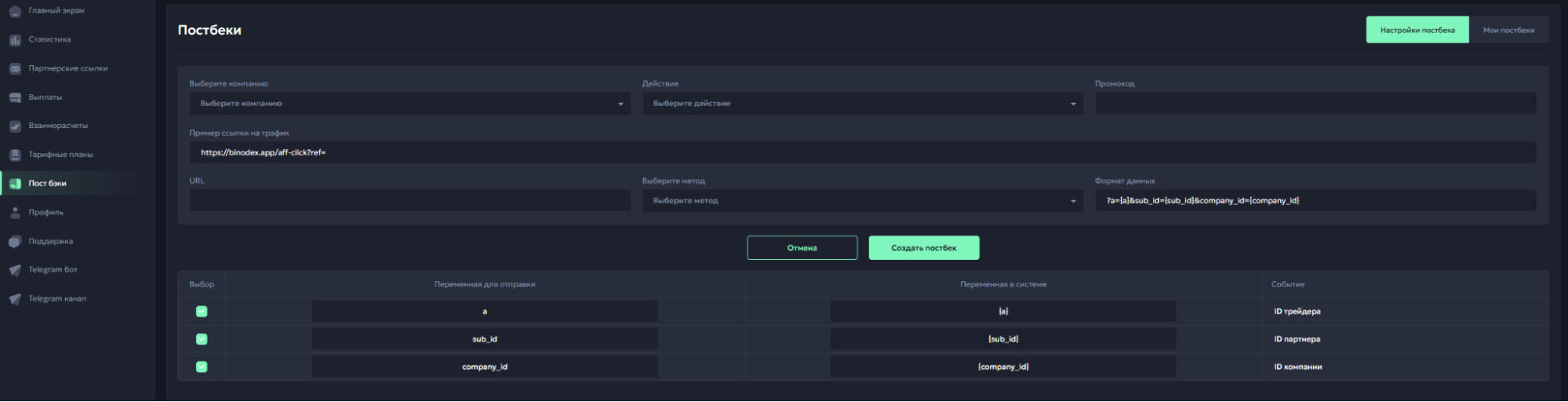Image resolution: width=1568 pixels, height=402 pixels.
Task: Click the Отмена button
Action: pyautogui.click(x=802, y=248)
